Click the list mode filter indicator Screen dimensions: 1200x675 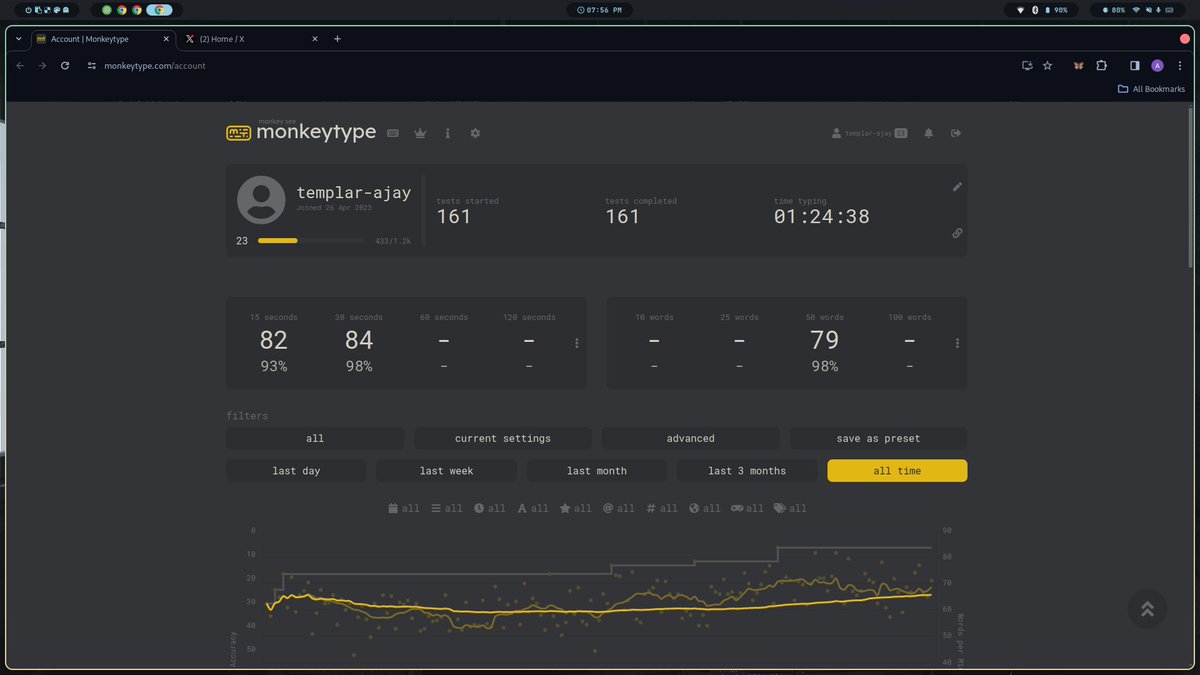(x=447, y=508)
